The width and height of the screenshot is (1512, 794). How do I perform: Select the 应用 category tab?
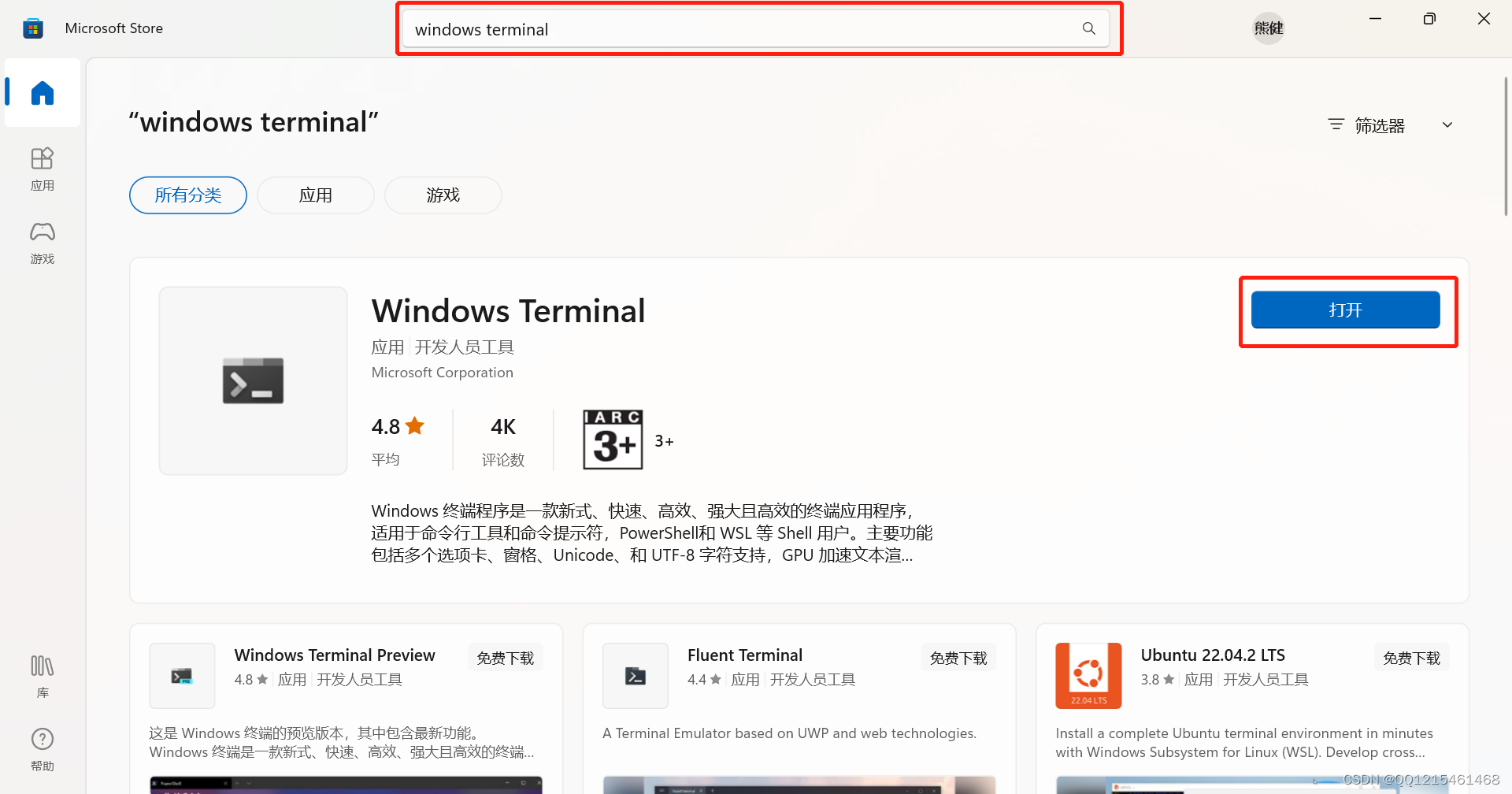(x=316, y=195)
